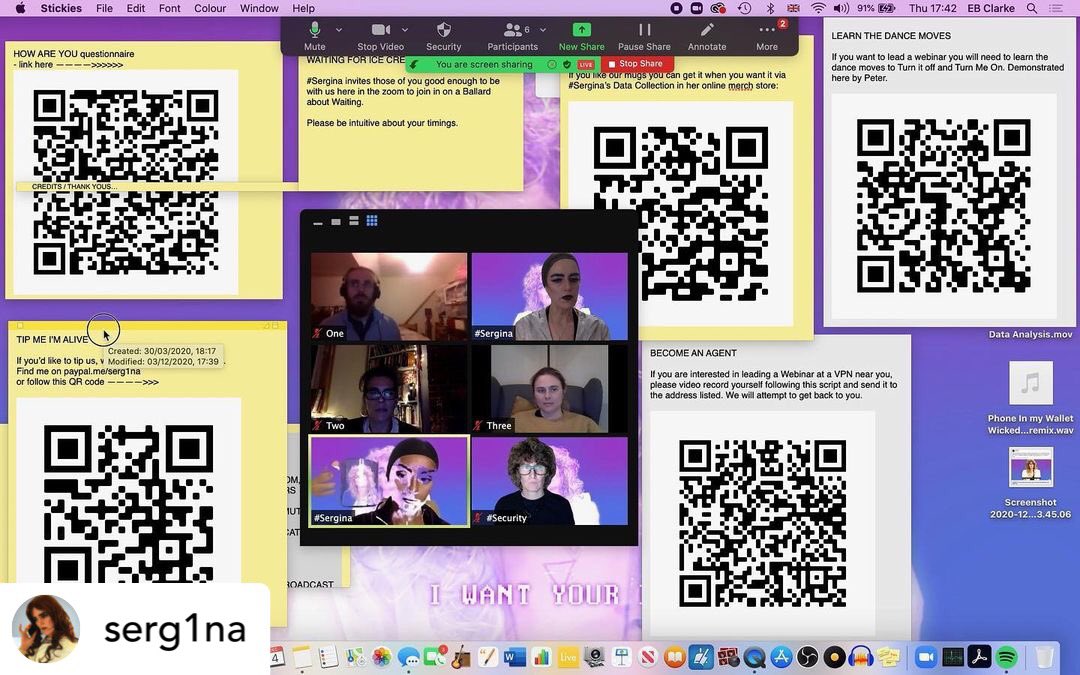Open the Zoom Security shield menu
This screenshot has height=675, width=1080.
pos(444,36)
